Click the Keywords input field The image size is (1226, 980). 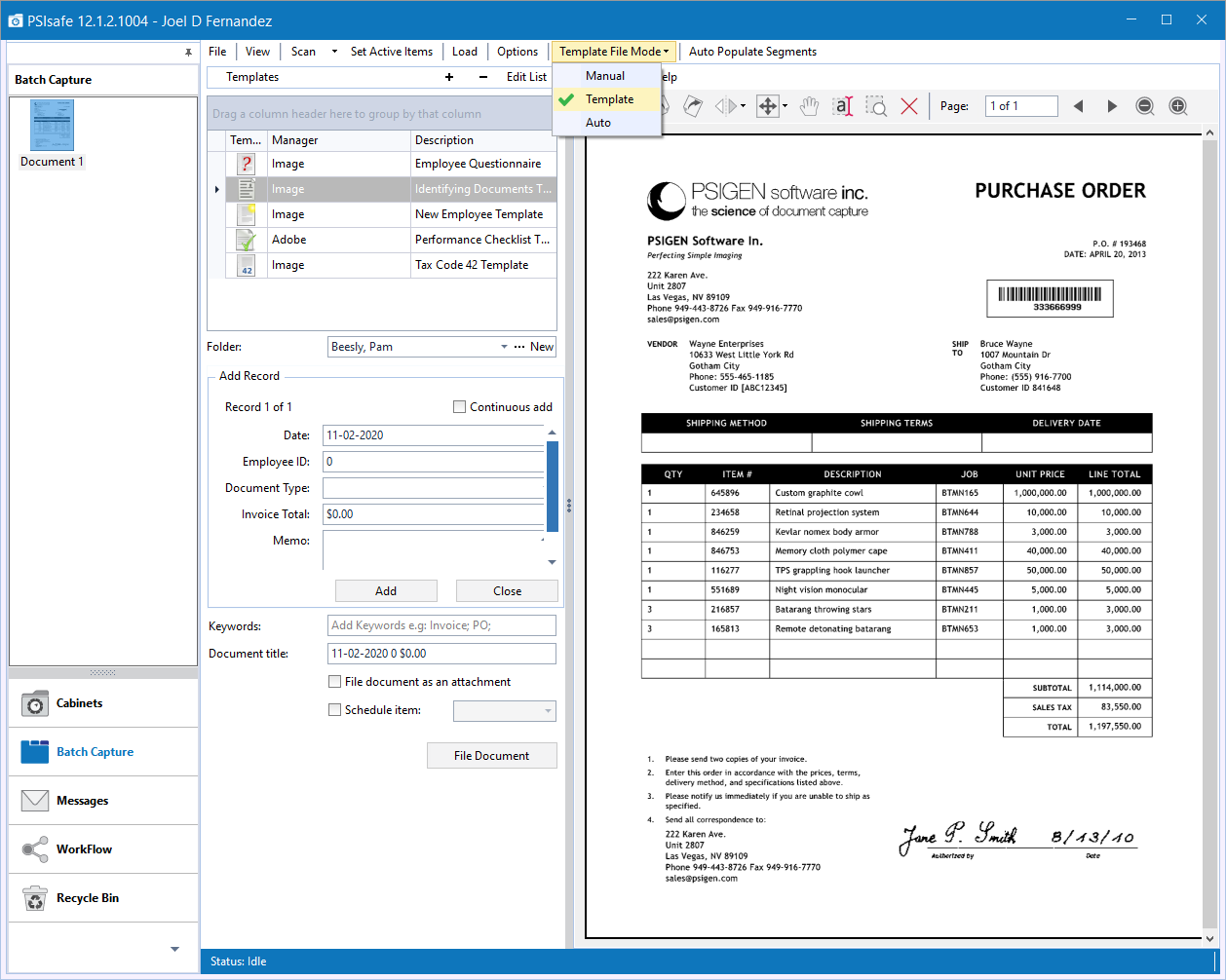(441, 625)
